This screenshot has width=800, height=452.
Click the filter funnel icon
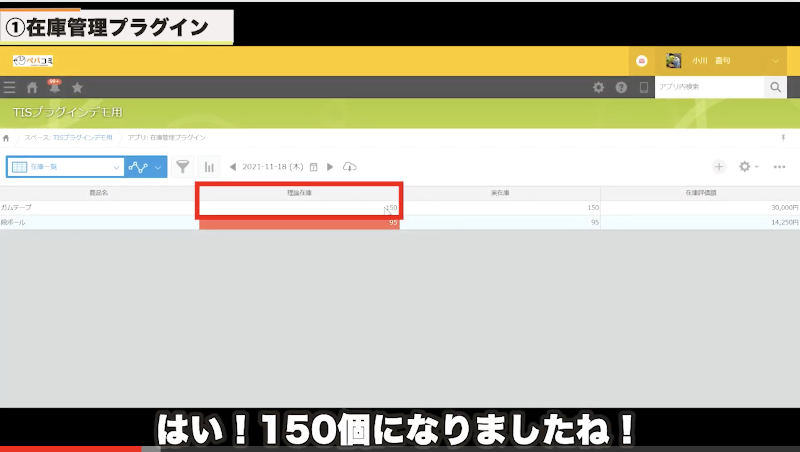tap(183, 167)
